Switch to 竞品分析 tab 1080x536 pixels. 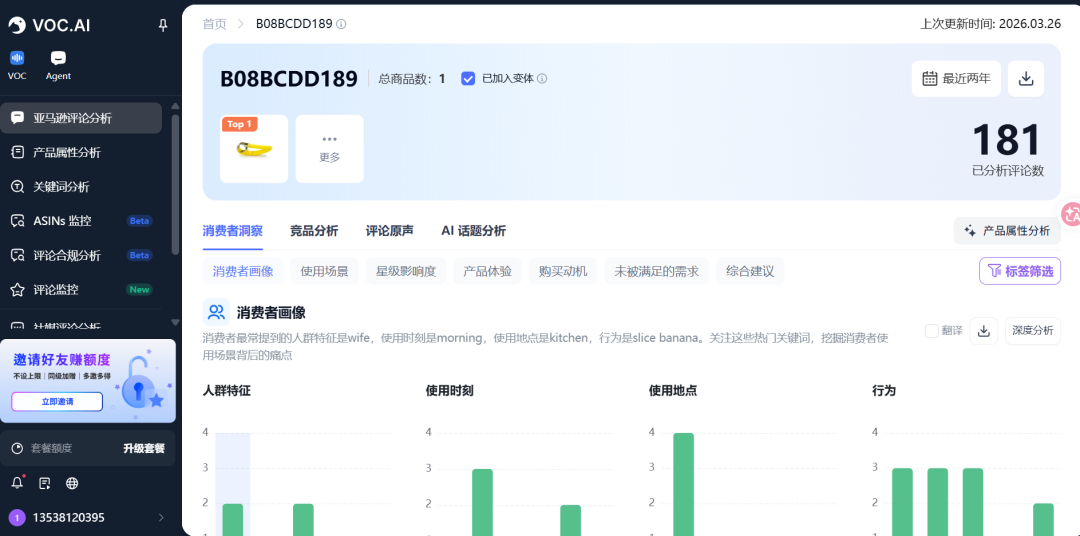314,231
